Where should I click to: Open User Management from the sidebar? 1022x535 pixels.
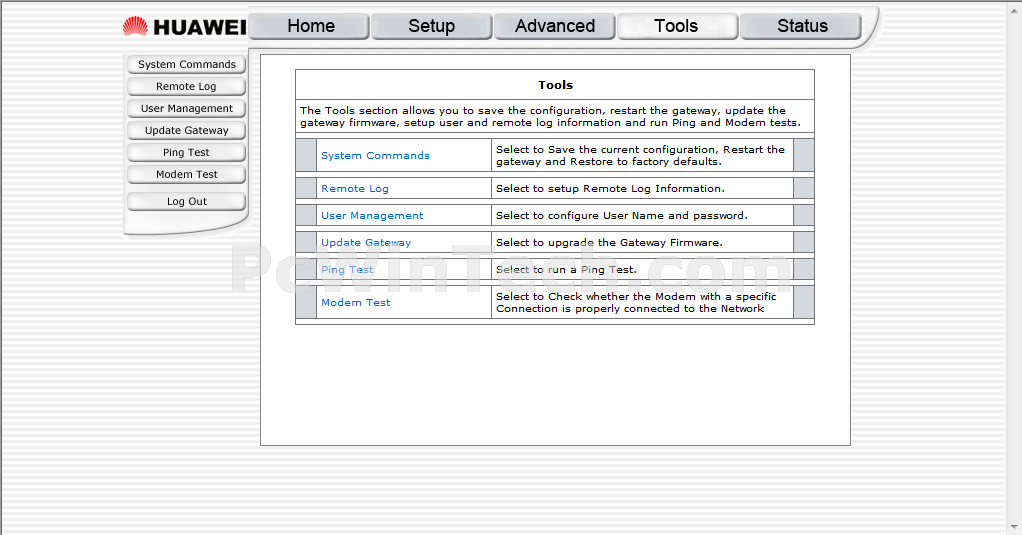click(186, 109)
